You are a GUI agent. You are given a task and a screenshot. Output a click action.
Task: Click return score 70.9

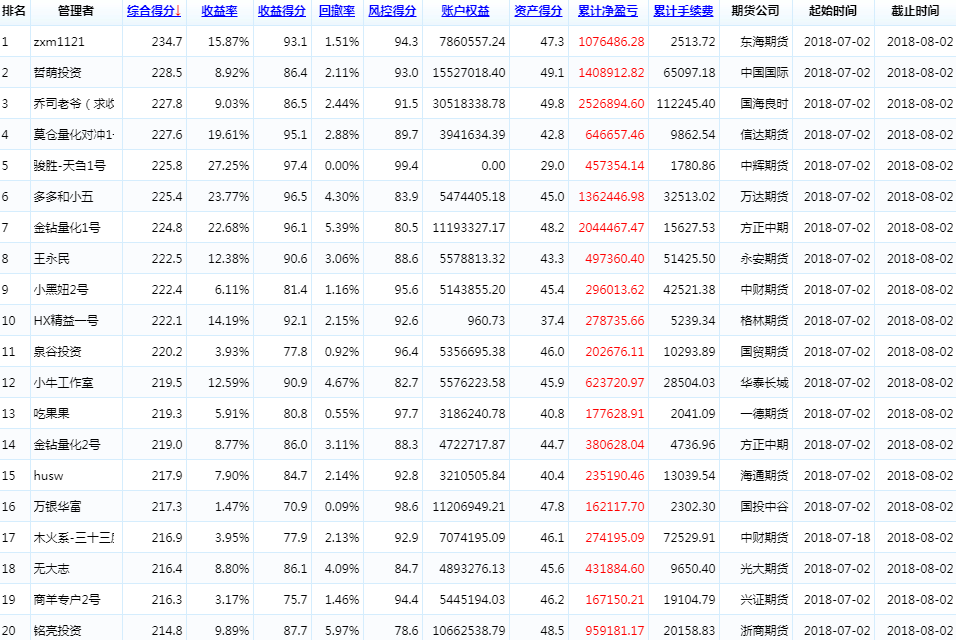click(x=295, y=507)
